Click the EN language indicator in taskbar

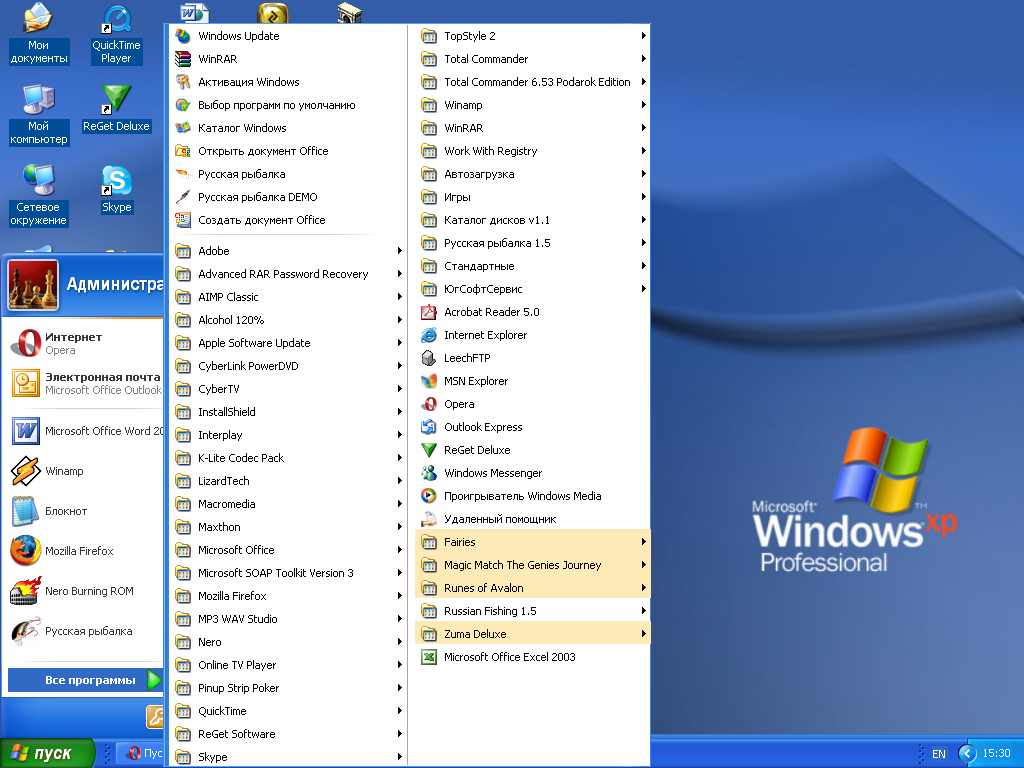(x=938, y=754)
